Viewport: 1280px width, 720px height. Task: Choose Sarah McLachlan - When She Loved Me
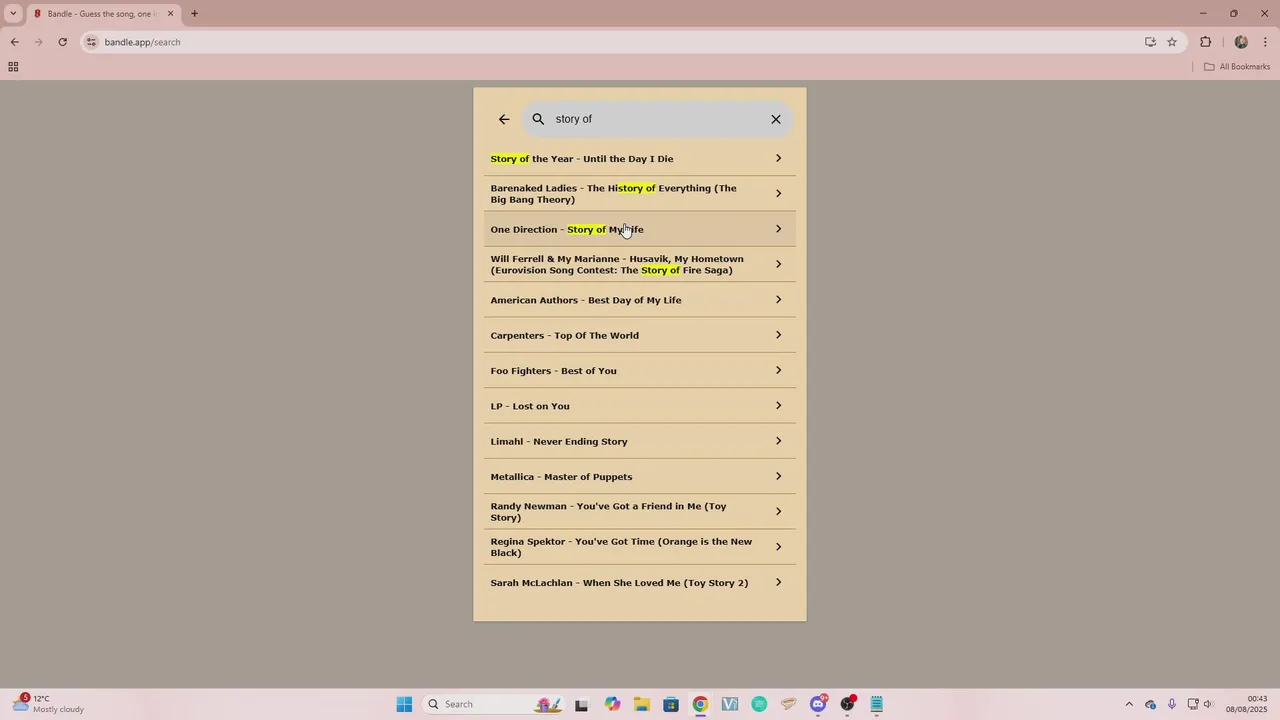[640, 582]
